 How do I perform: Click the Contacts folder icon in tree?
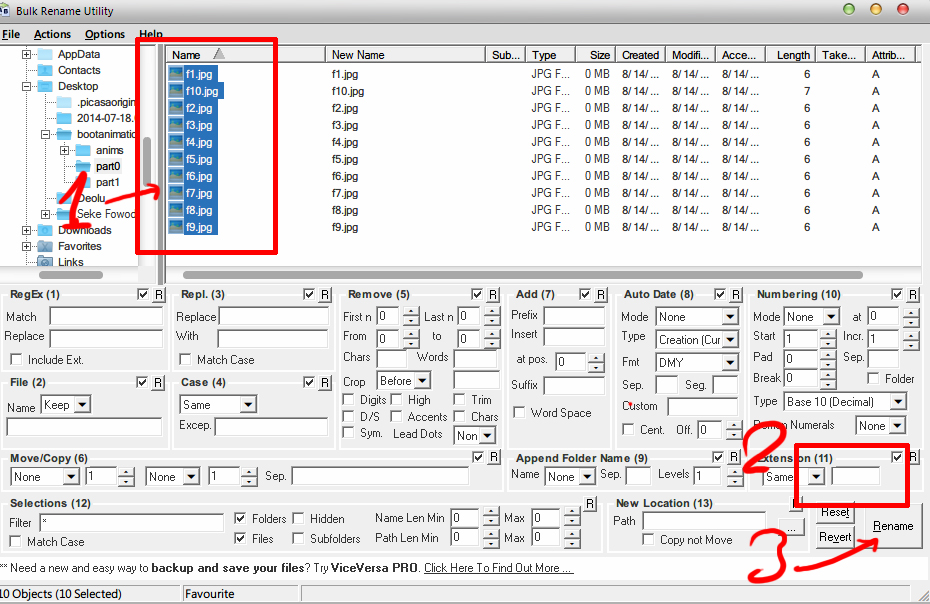(45, 70)
